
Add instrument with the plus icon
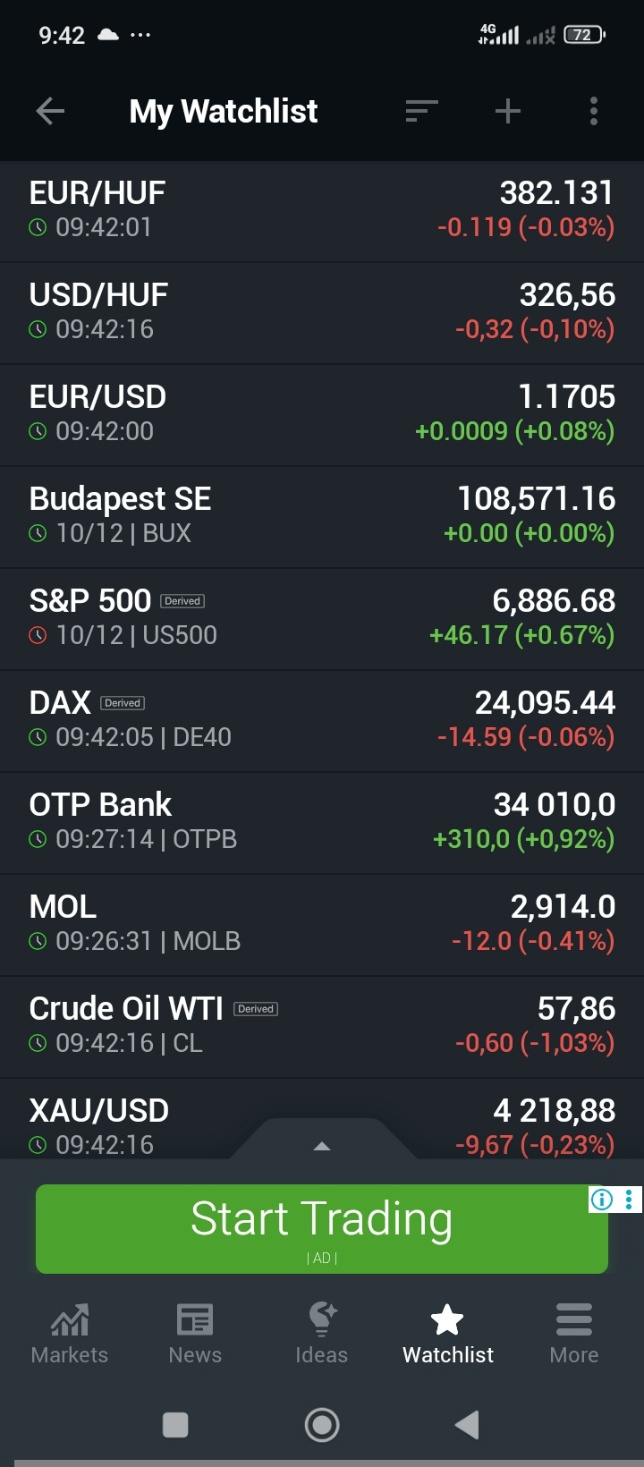[508, 111]
